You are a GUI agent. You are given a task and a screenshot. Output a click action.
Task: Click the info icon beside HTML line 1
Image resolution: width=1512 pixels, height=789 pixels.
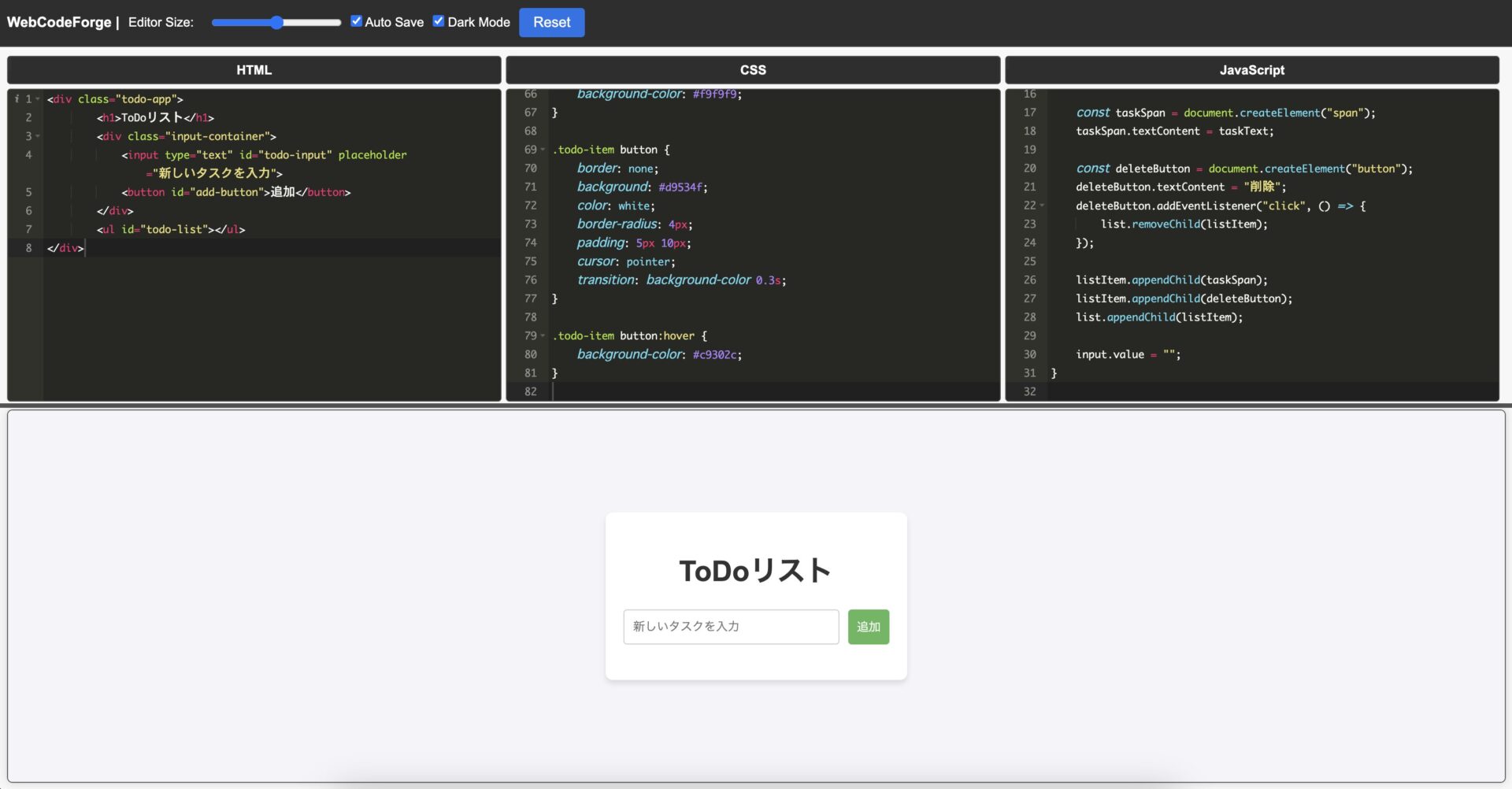click(17, 98)
